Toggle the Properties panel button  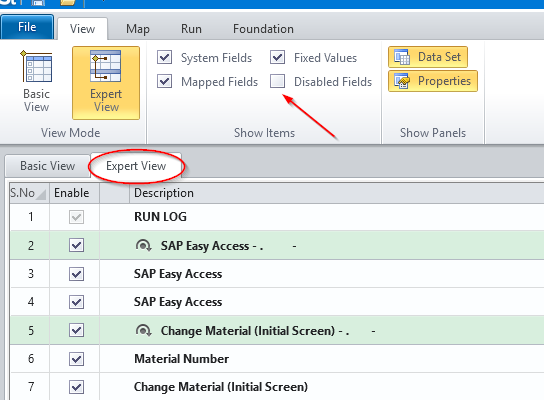click(x=433, y=81)
